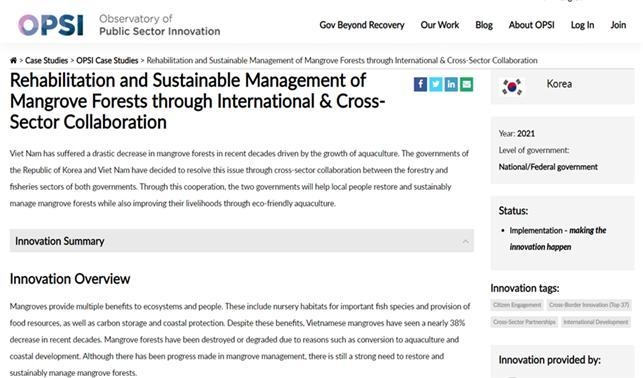Open the home icon in breadcrumb

[x=13, y=60]
